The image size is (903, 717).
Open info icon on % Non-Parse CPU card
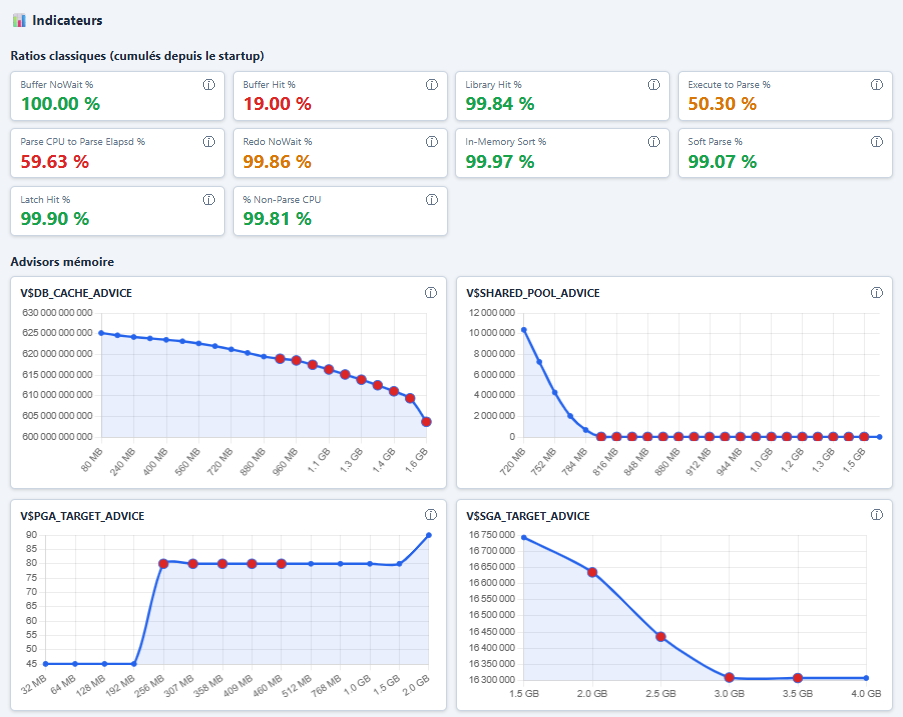pyautogui.click(x=431, y=200)
